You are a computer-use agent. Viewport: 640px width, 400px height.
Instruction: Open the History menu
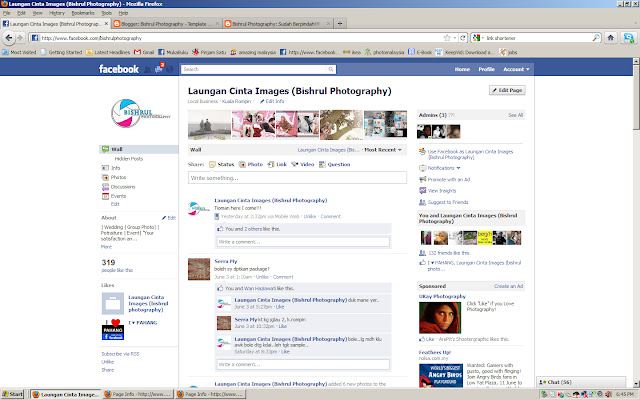(57, 13)
